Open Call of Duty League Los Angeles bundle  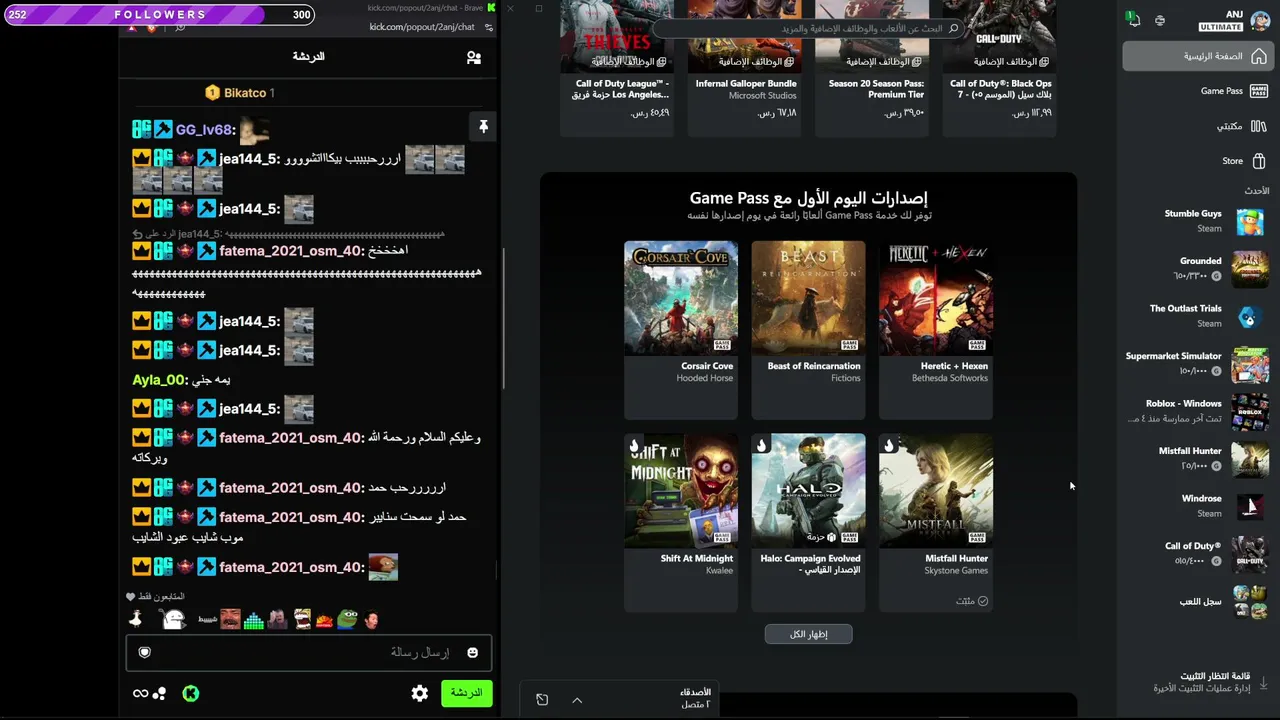tap(617, 68)
